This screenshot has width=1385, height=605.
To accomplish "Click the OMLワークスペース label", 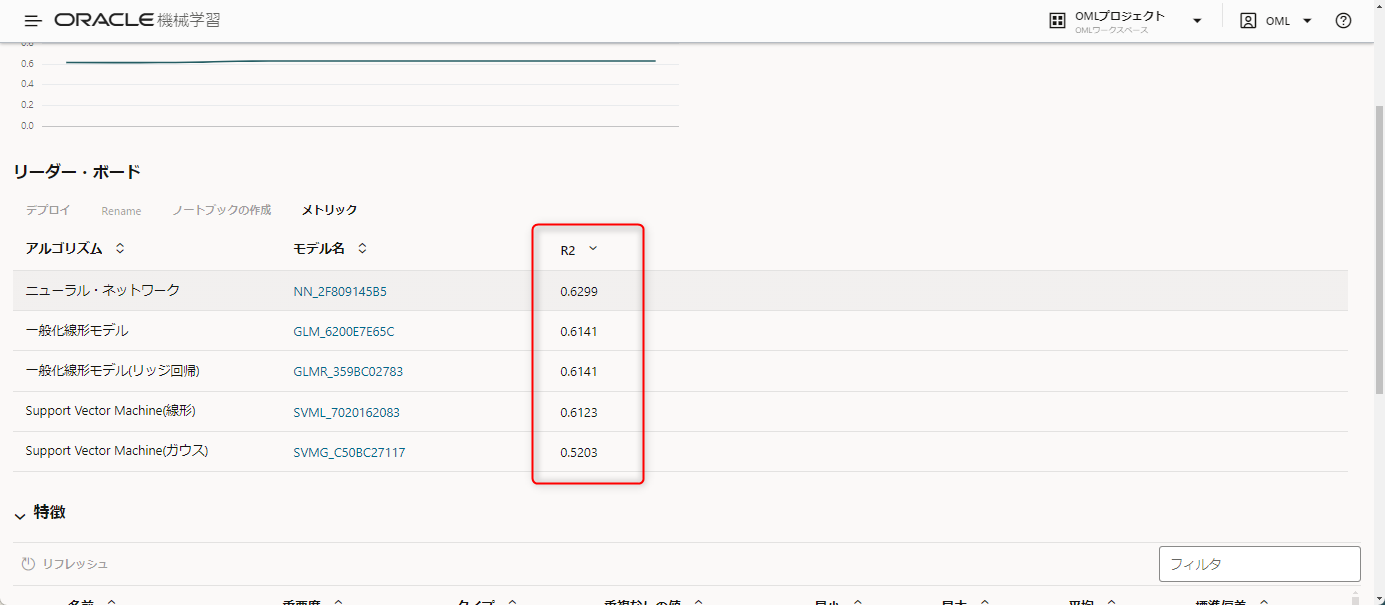I will click(1112, 30).
